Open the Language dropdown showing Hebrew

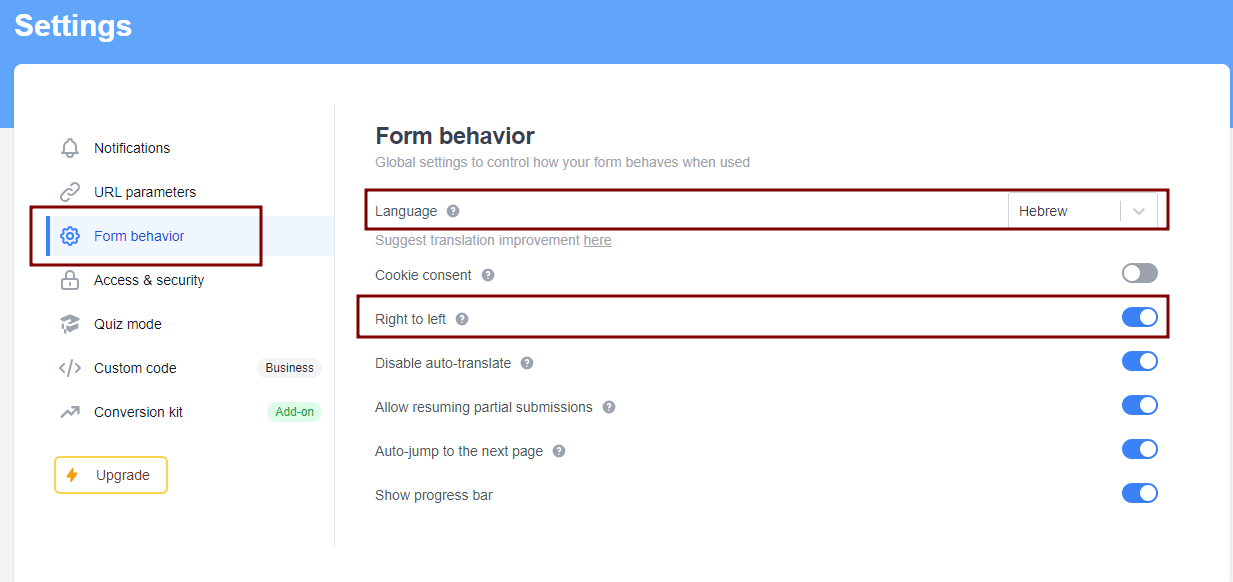pyautogui.click(x=1064, y=211)
